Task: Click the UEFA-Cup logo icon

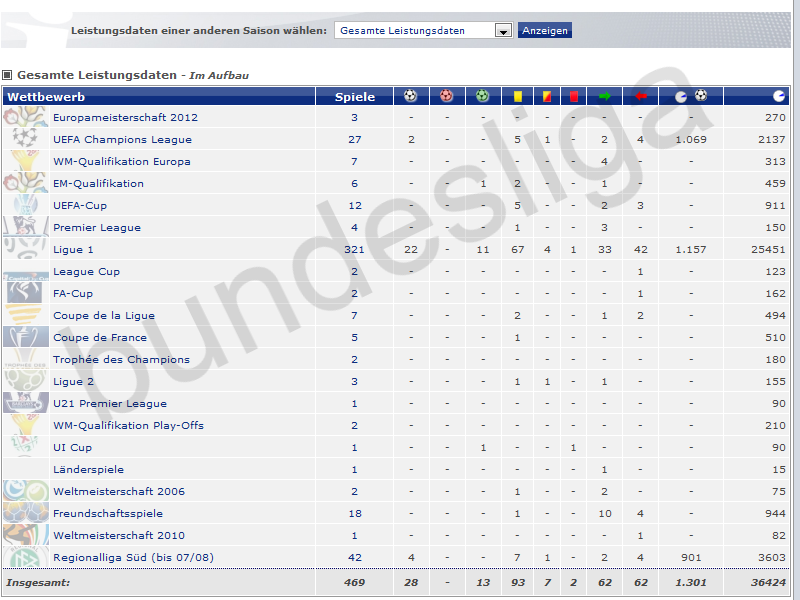Action: click(26, 205)
